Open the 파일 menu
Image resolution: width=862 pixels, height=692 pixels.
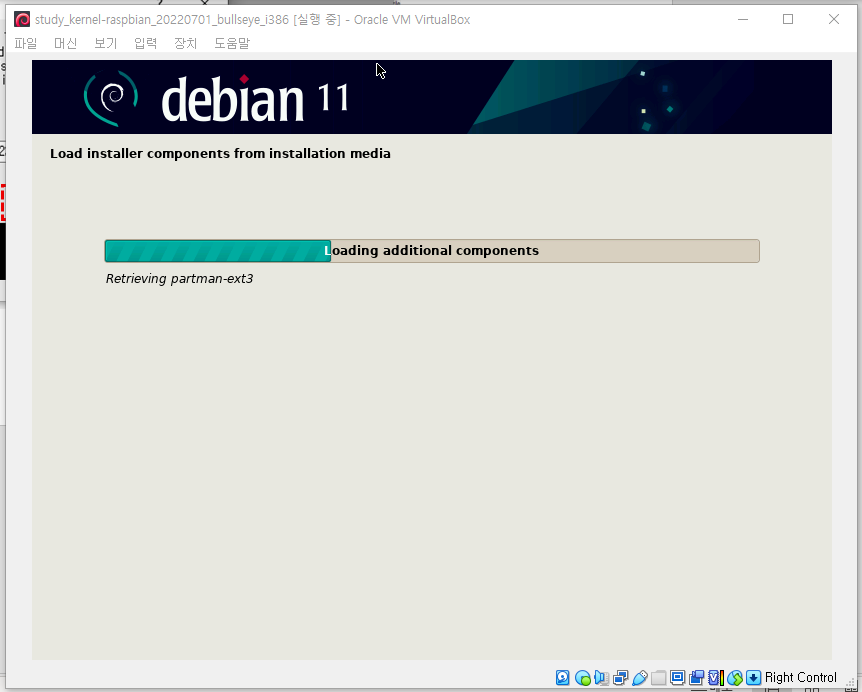pyautogui.click(x=25, y=43)
